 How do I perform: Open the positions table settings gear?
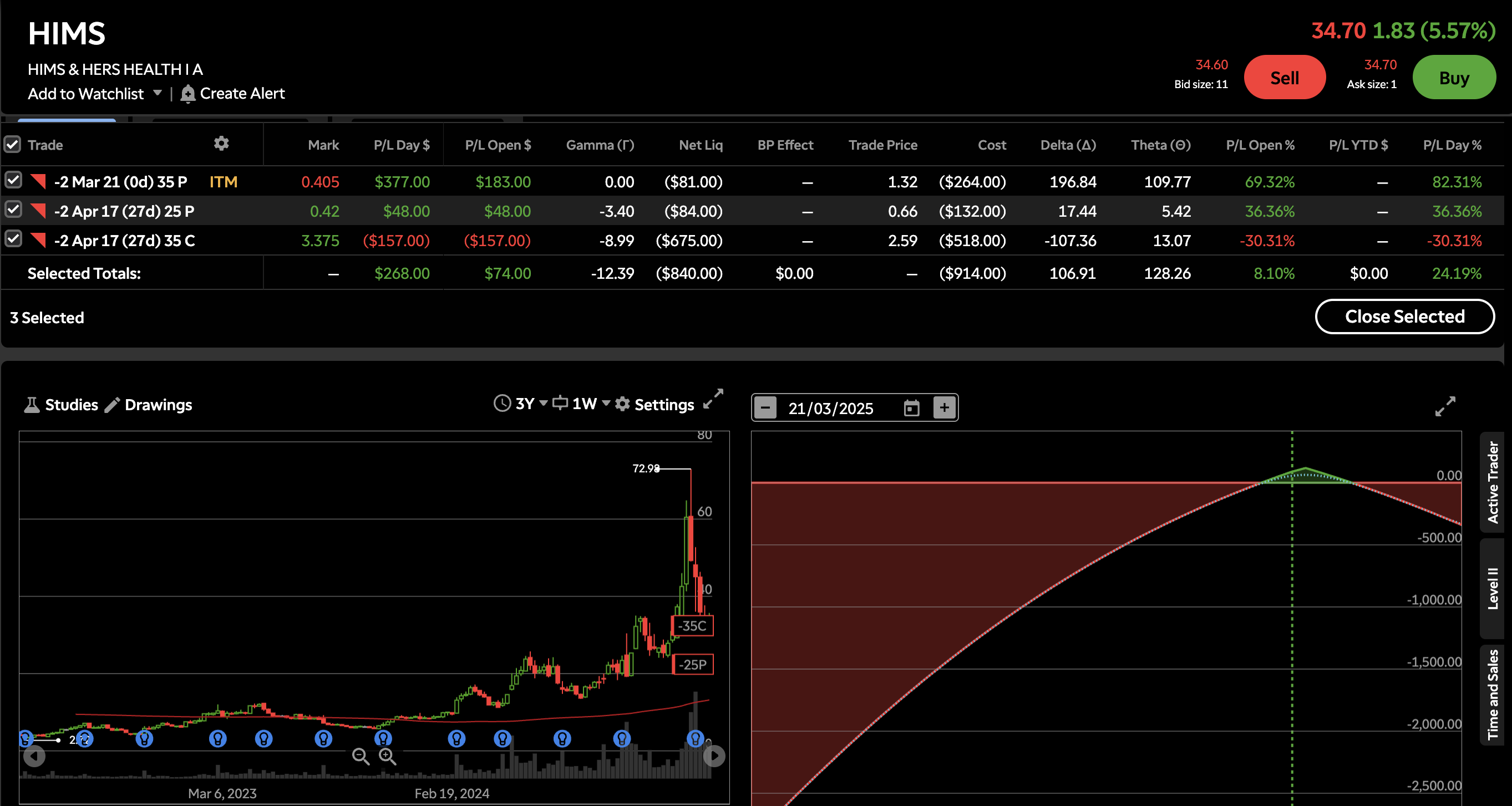(221, 144)
